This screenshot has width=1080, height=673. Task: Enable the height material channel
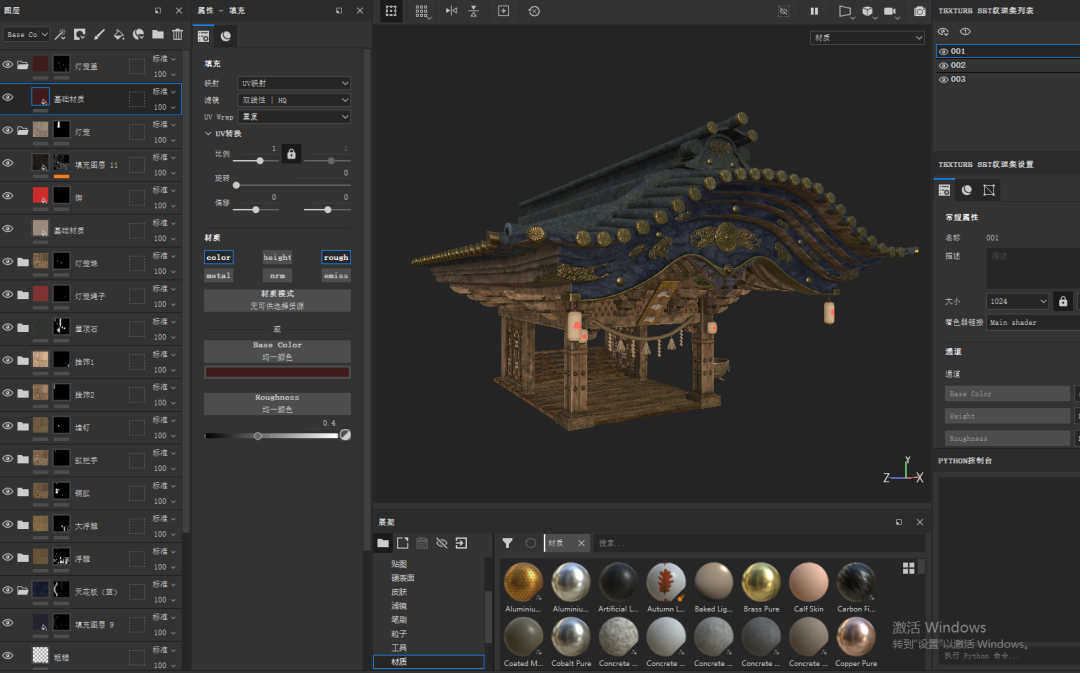click(x=277, y=257)
